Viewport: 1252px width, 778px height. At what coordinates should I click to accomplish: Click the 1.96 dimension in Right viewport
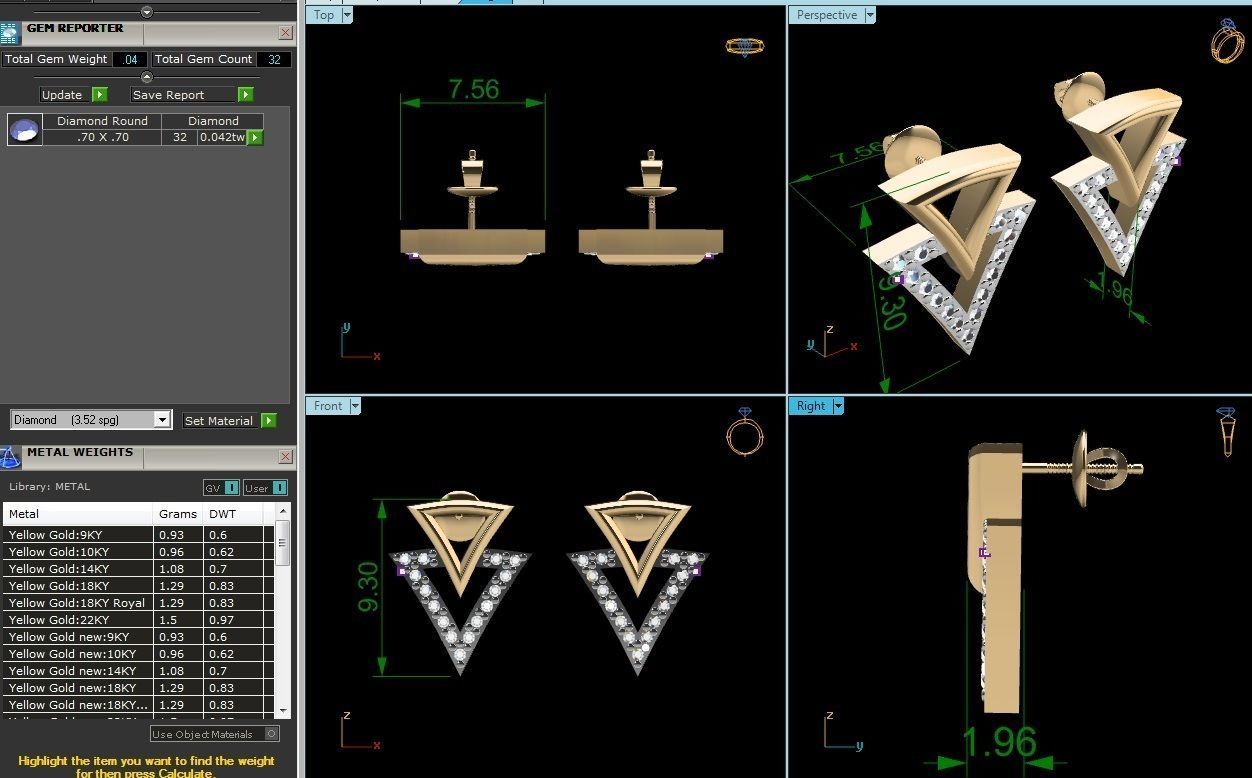[999, 742]
